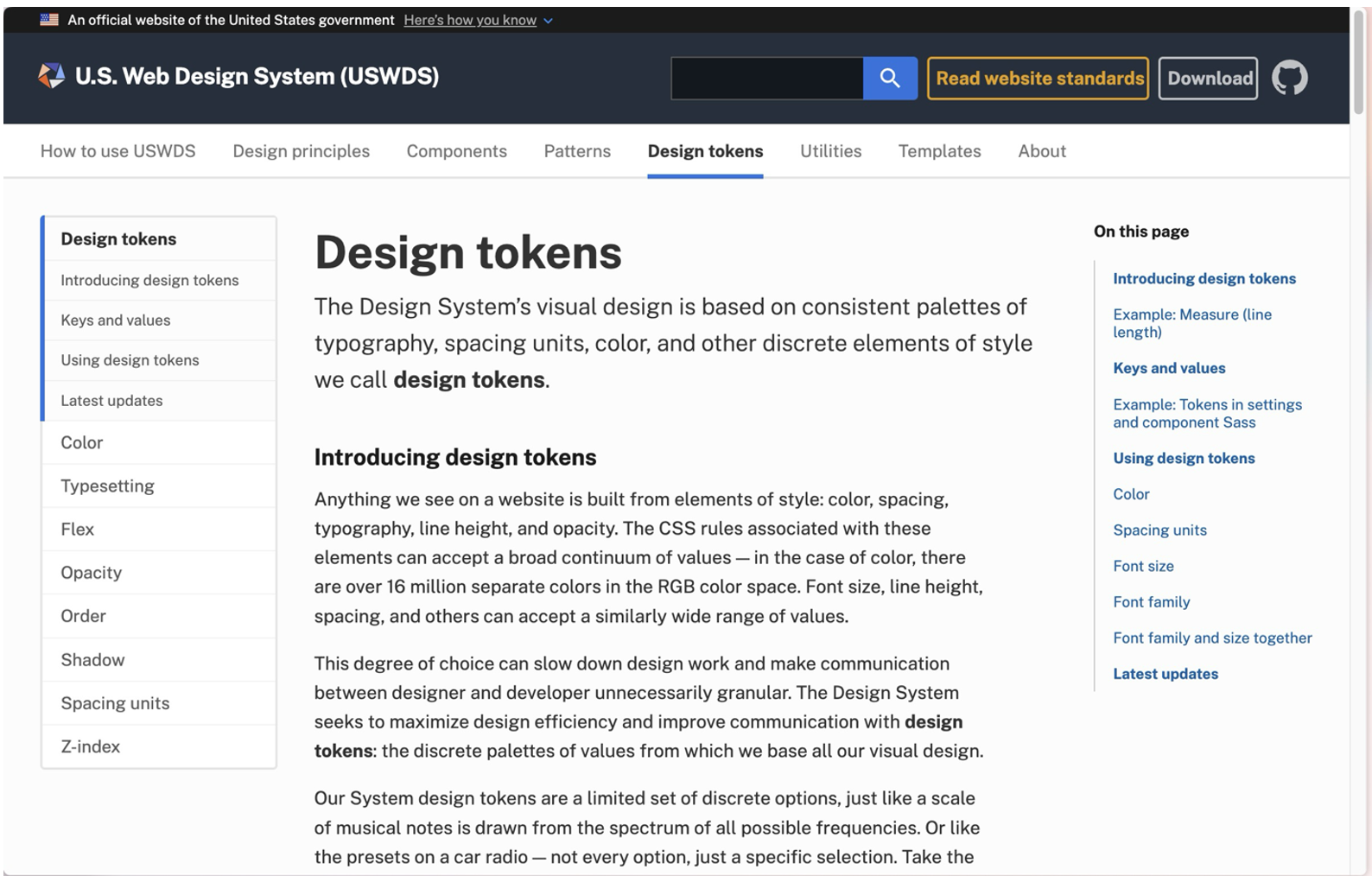Open About nav item
This screenshot has width=1372, height=876.
click(x=1042, y=151)
